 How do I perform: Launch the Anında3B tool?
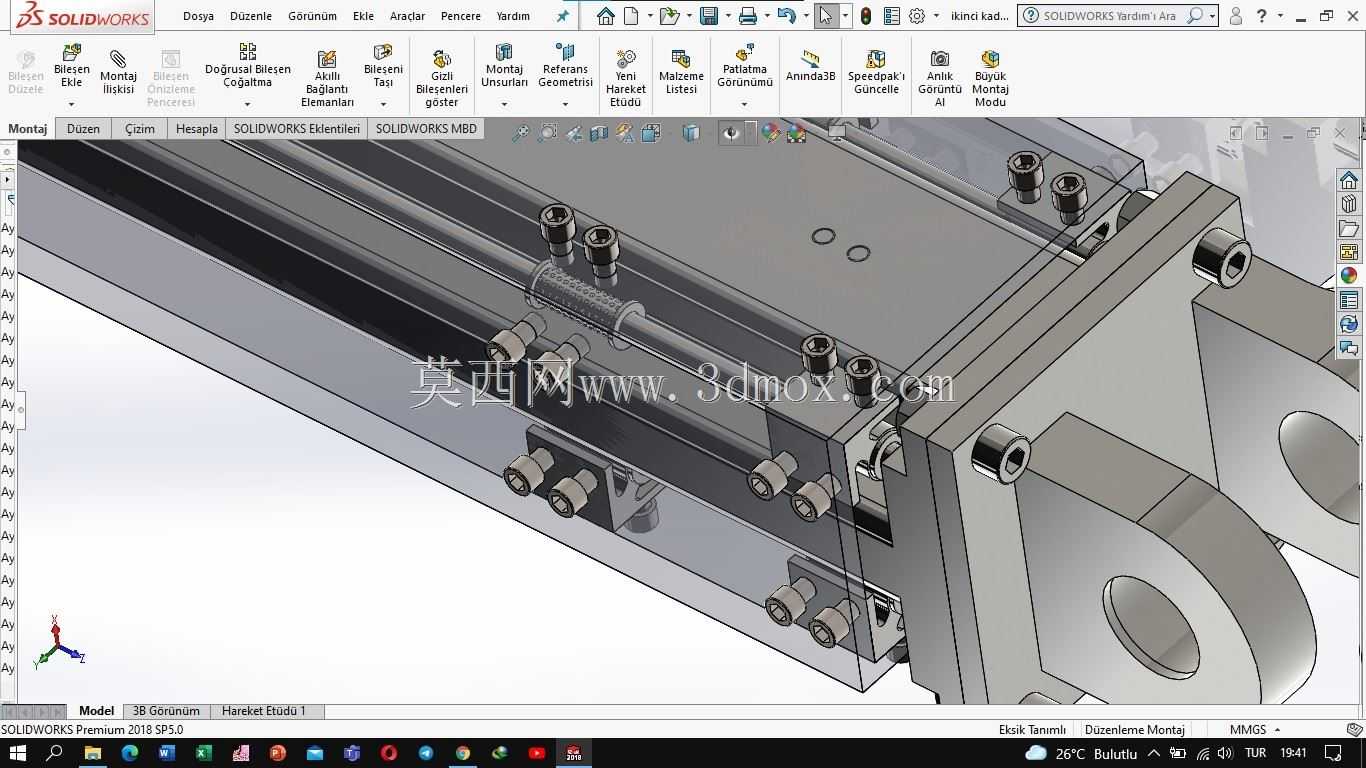click(810, 64)
